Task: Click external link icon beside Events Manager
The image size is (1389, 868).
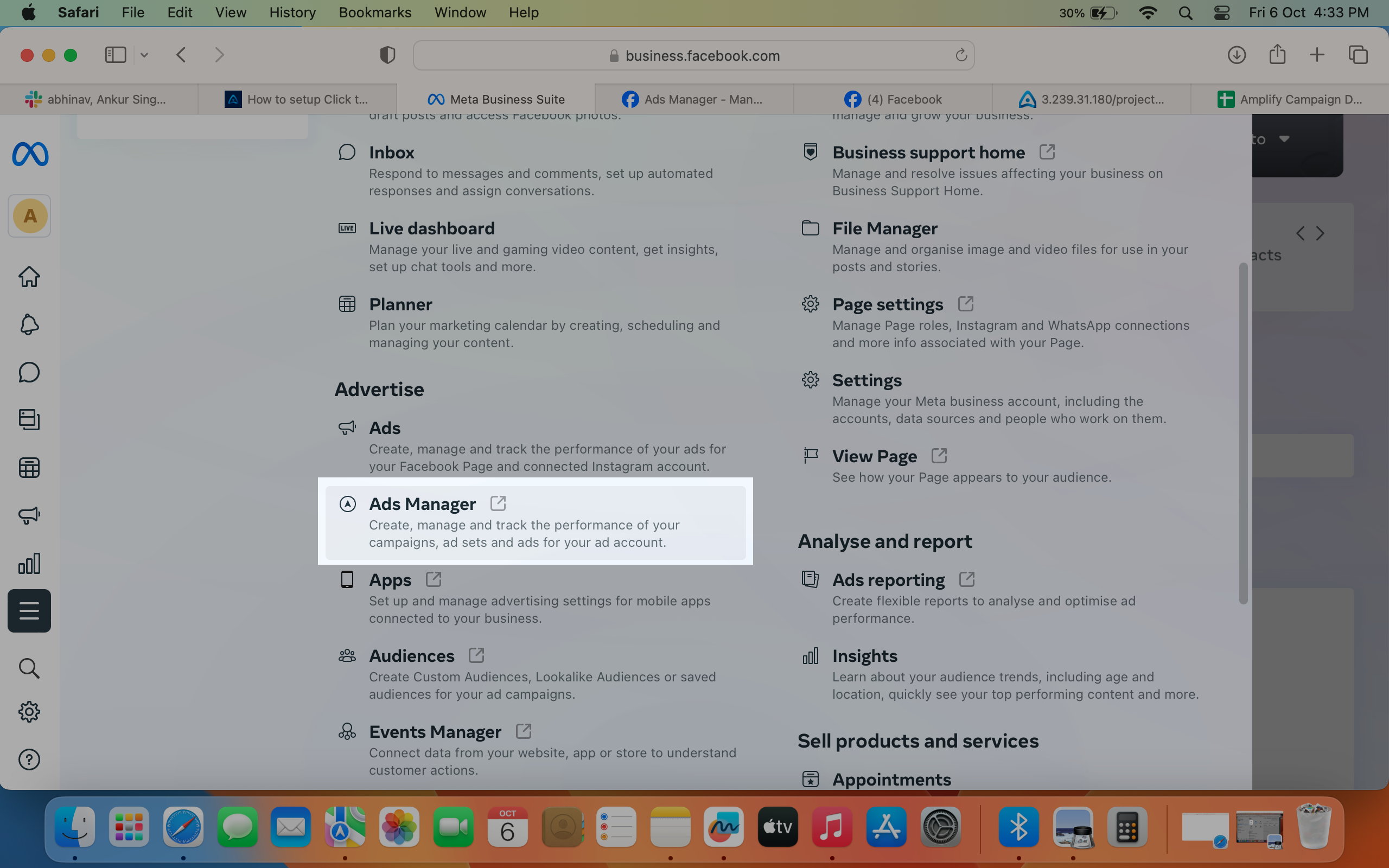Action: tap(524, 731)
